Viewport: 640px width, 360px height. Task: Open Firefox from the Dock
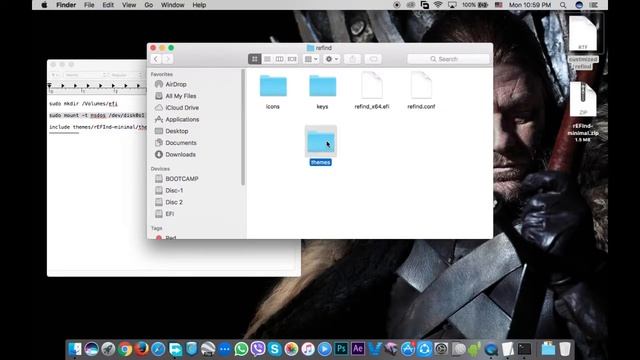pyautogui.click(x=142, y=349)
